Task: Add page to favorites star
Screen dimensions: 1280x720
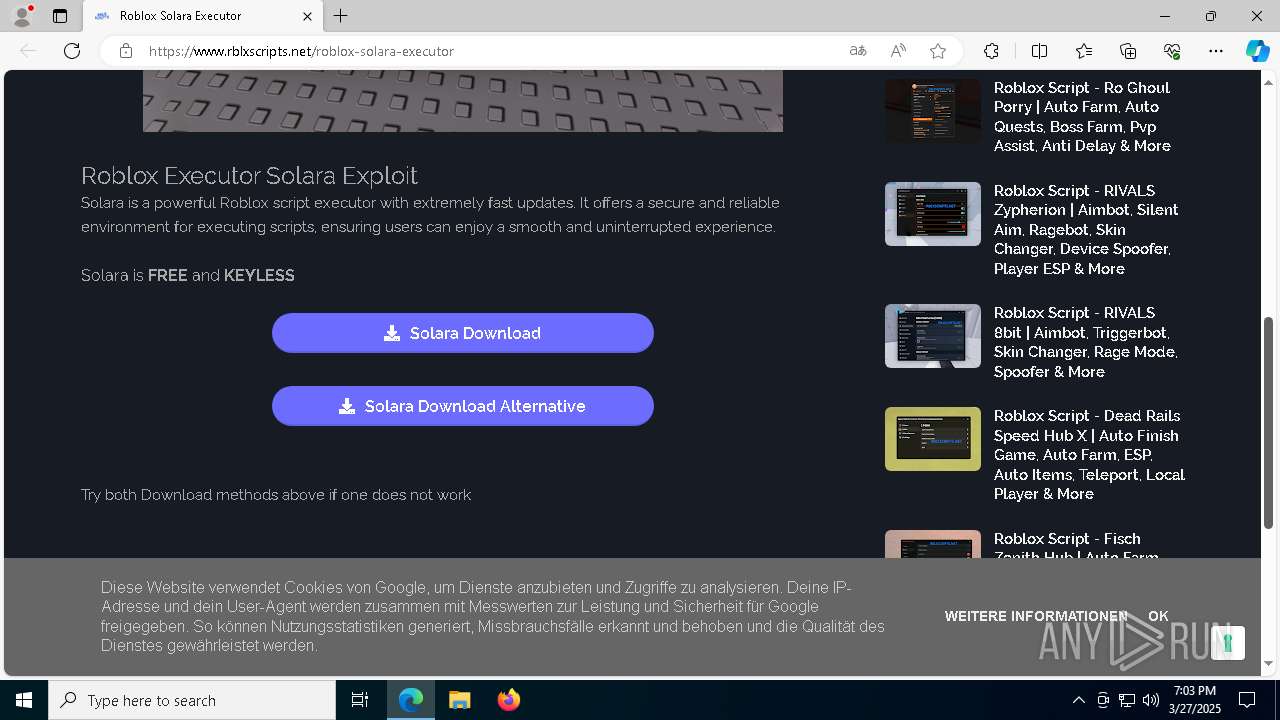Action: [x=938, y=51]
